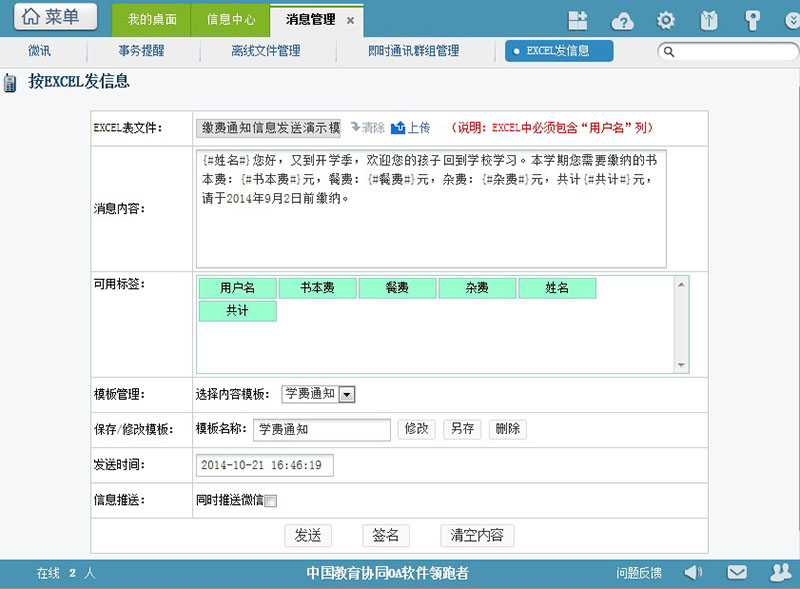Click the 清空内容 button
Image resolution: width=800 pixels, height=589 pixels.
coord(477,535)
